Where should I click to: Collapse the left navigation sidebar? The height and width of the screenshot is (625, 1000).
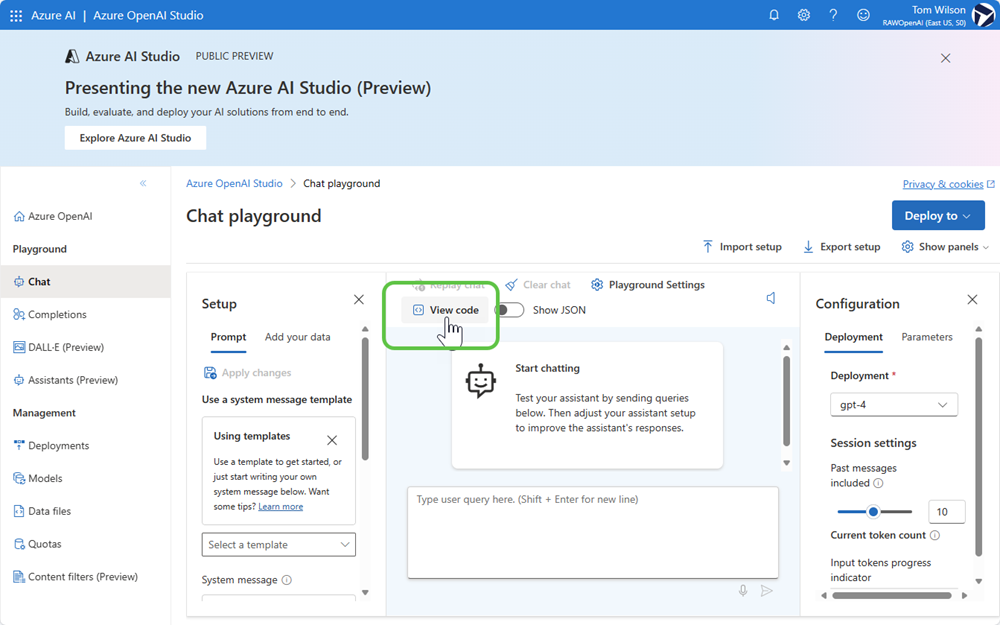click(x=143, y=183)
